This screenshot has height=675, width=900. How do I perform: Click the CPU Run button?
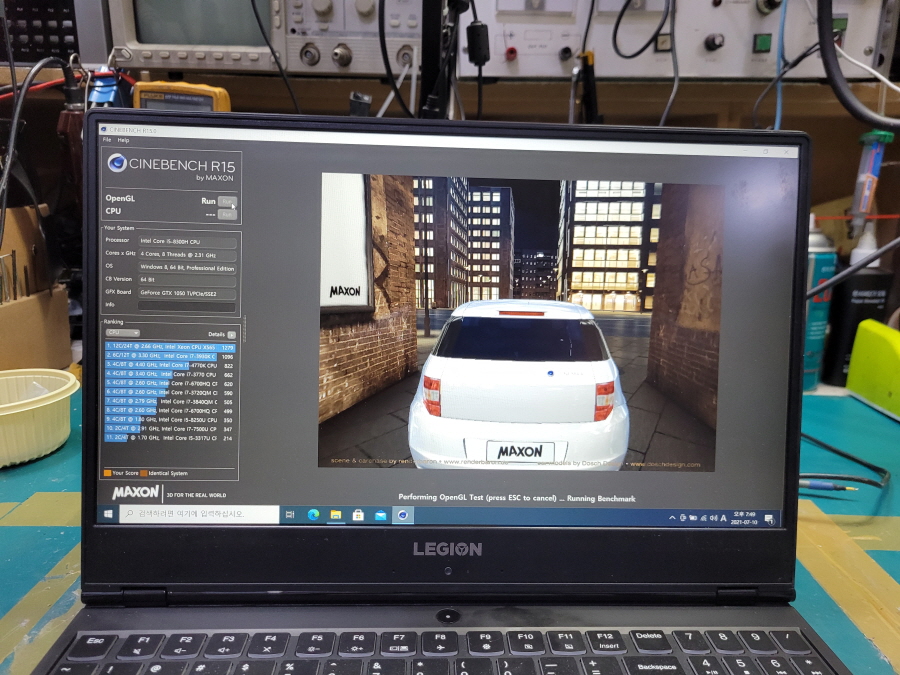227,214
